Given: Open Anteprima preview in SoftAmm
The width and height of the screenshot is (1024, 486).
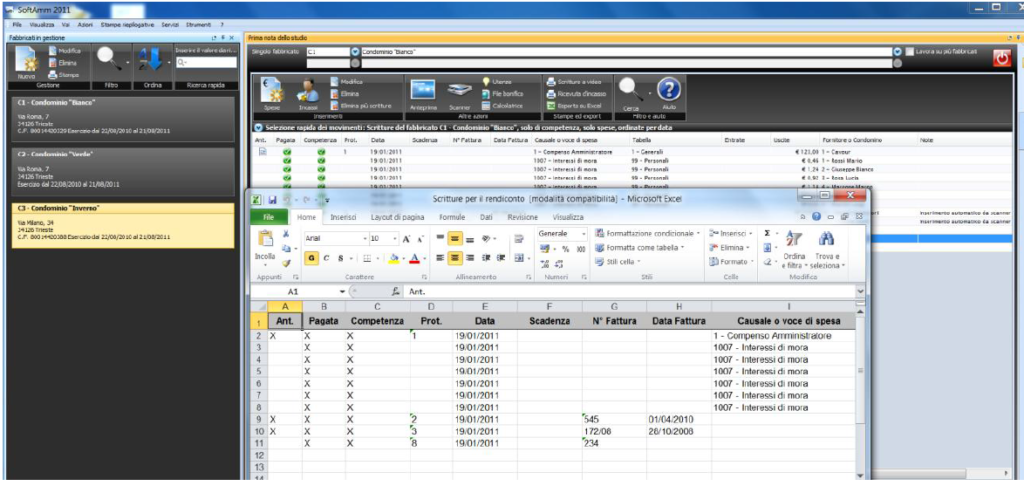Looking at the screenshot, I should coord(423,92).
